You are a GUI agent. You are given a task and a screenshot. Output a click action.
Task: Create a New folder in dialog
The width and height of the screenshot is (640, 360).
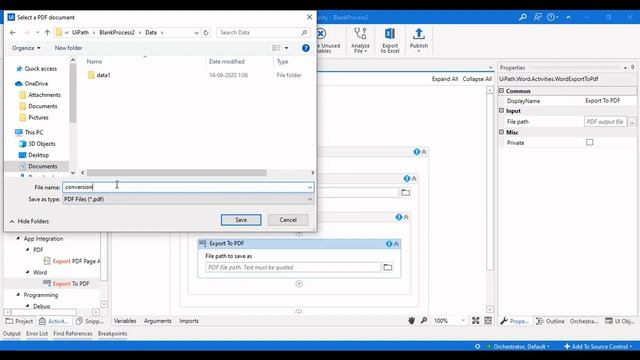click(69, 48)
